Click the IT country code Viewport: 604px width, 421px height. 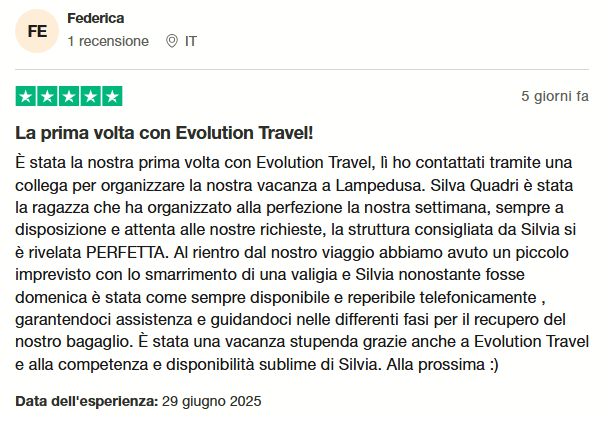[x=191, y=42]
